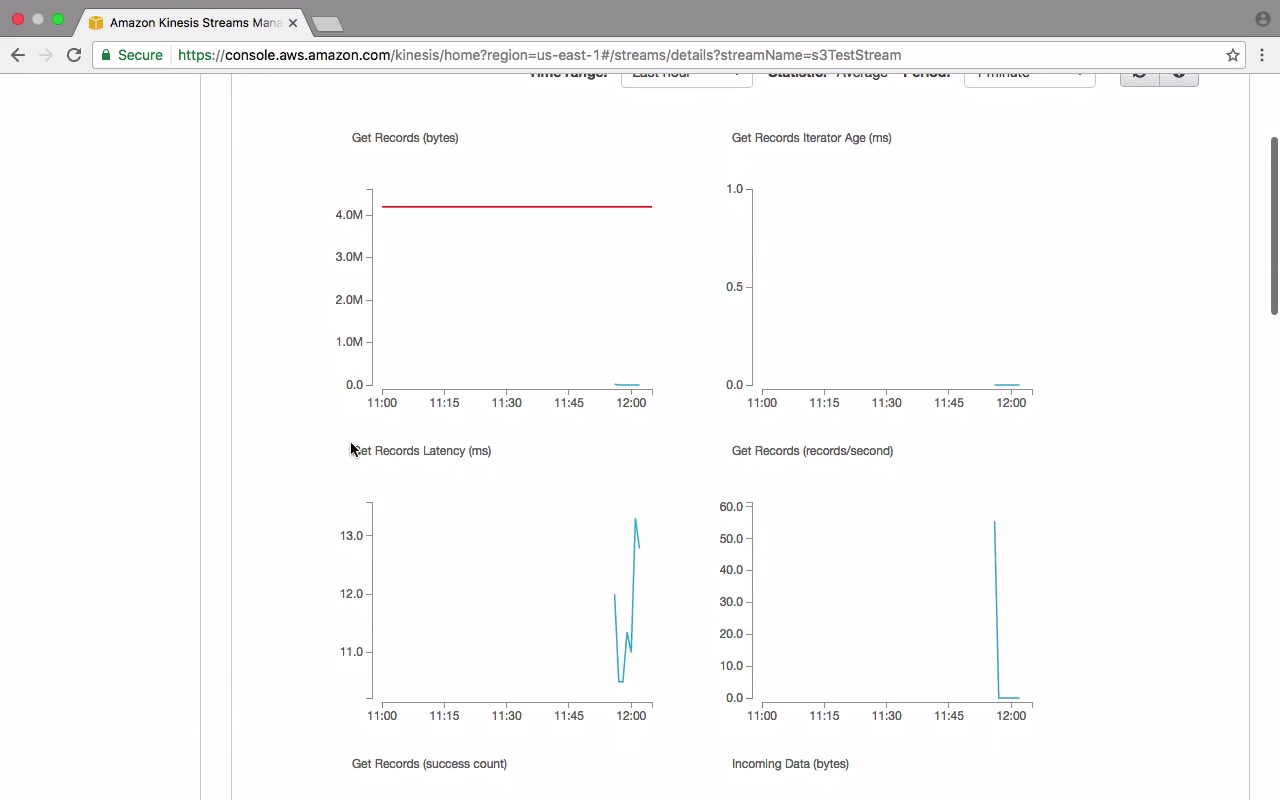Click the Get Records Iterator Age chart title
The image size is (1280, 800).
(811, 138)
